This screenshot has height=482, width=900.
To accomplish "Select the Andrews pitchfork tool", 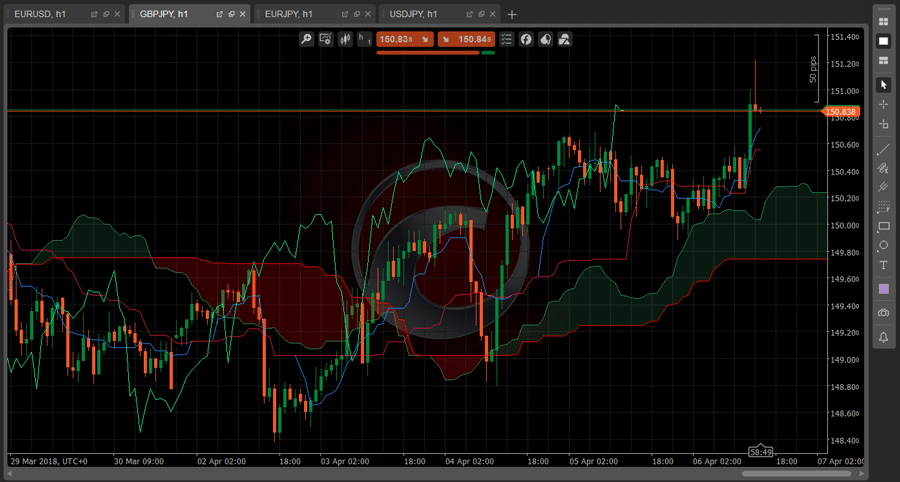I will pos(883,187).
